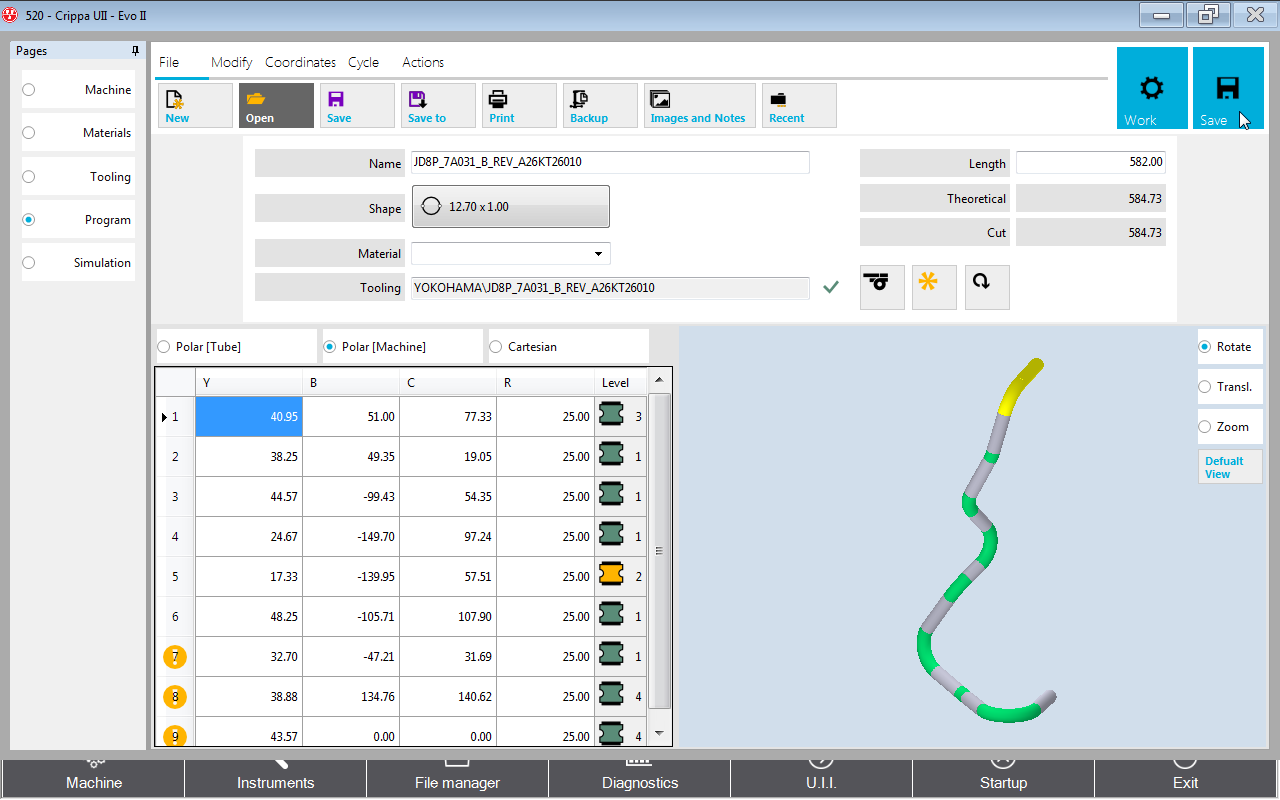Image resolution: width=1280 pixels, height=800 pixels.
Task: Click the table scroll down arrow
Action: (658, 733)
